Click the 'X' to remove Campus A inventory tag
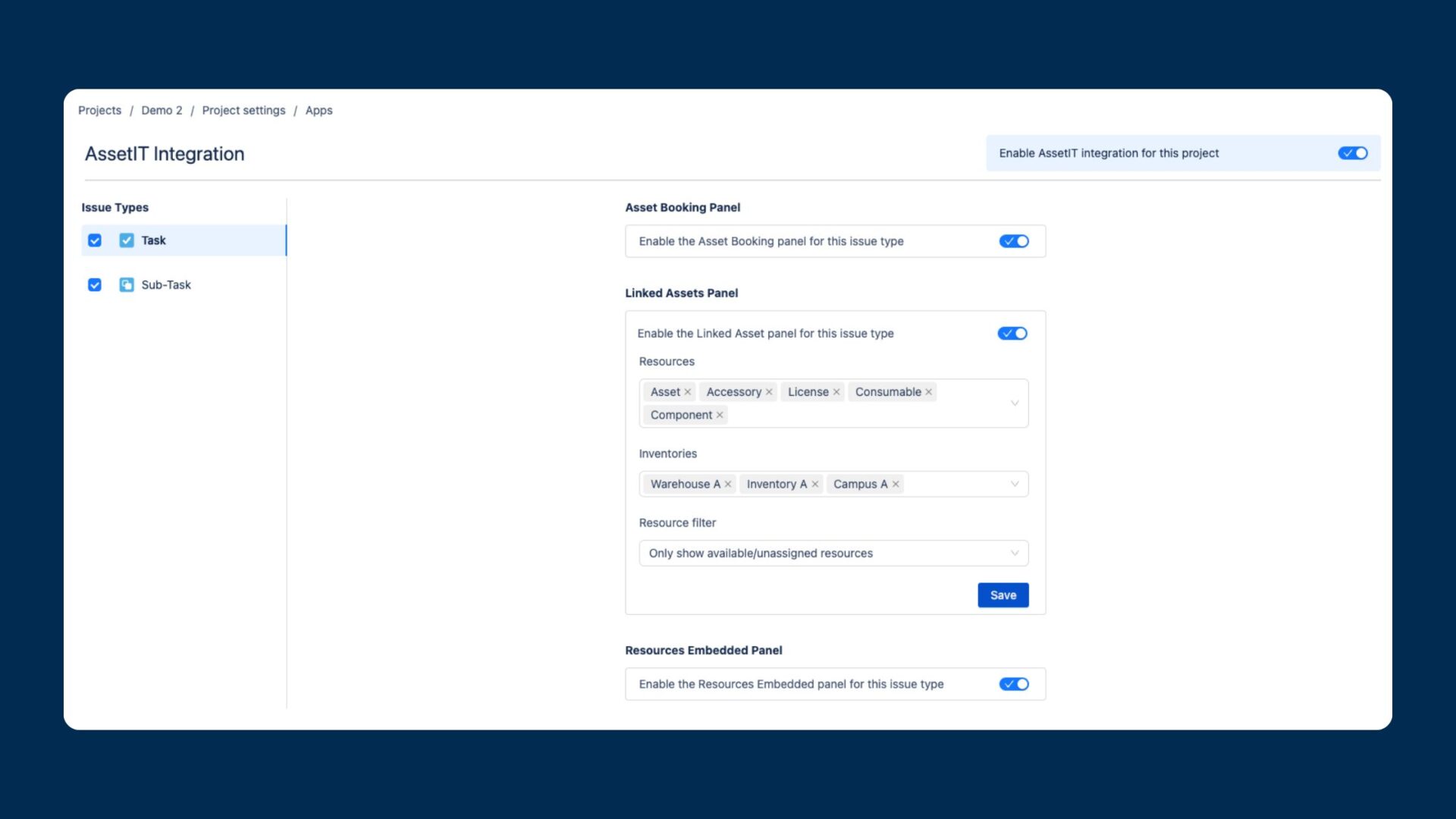The image size is (1456, 819). (896, 484)
